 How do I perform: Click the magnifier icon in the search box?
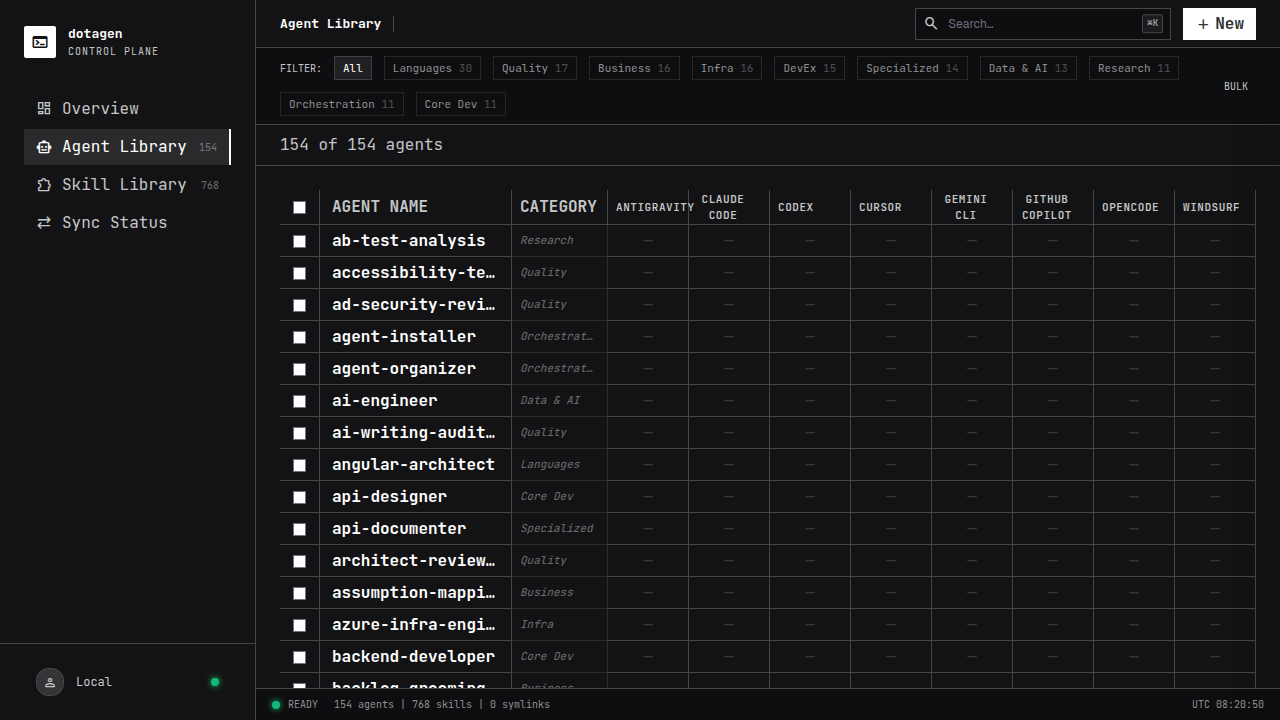931,23
